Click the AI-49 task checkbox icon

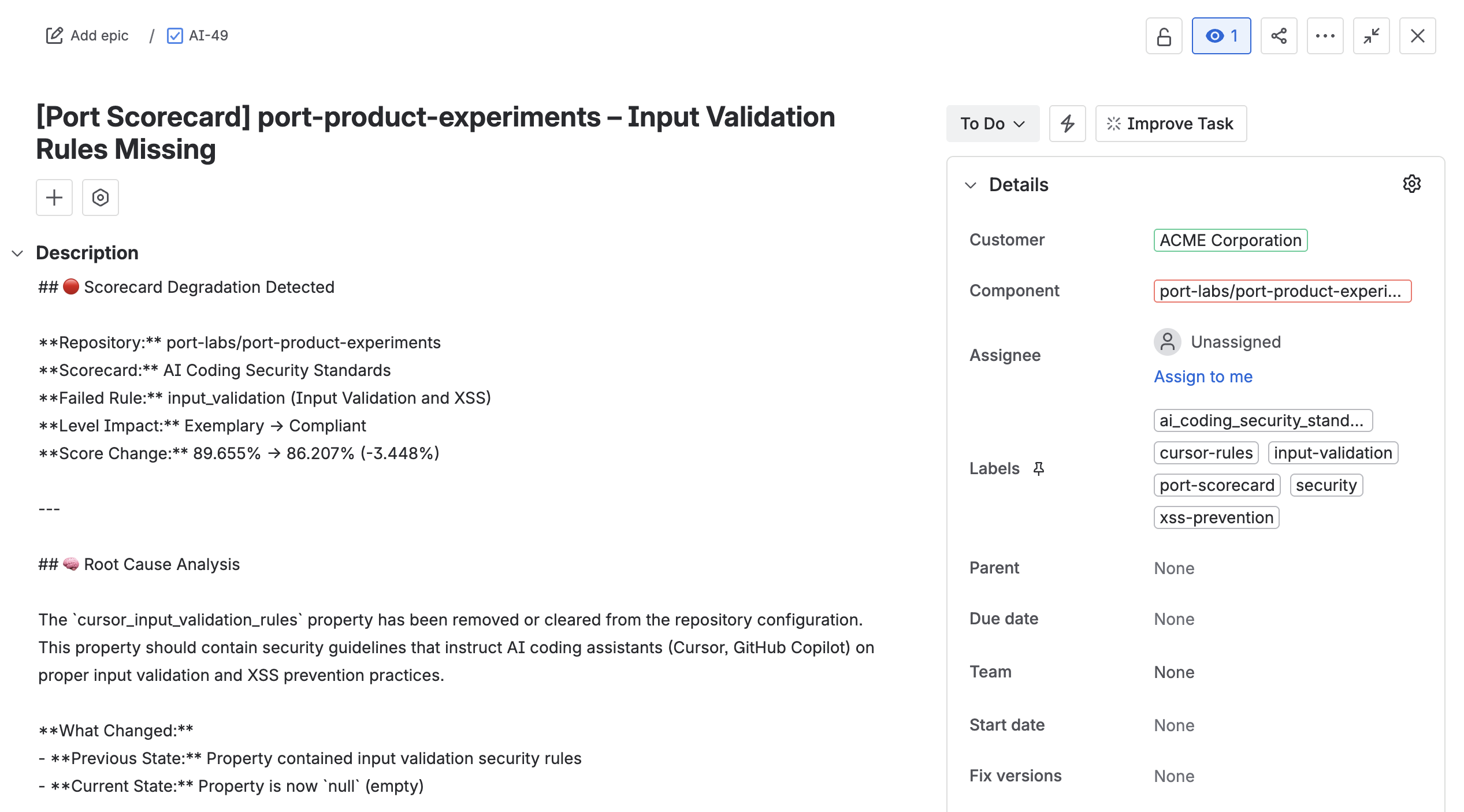(x=174, y=36)
